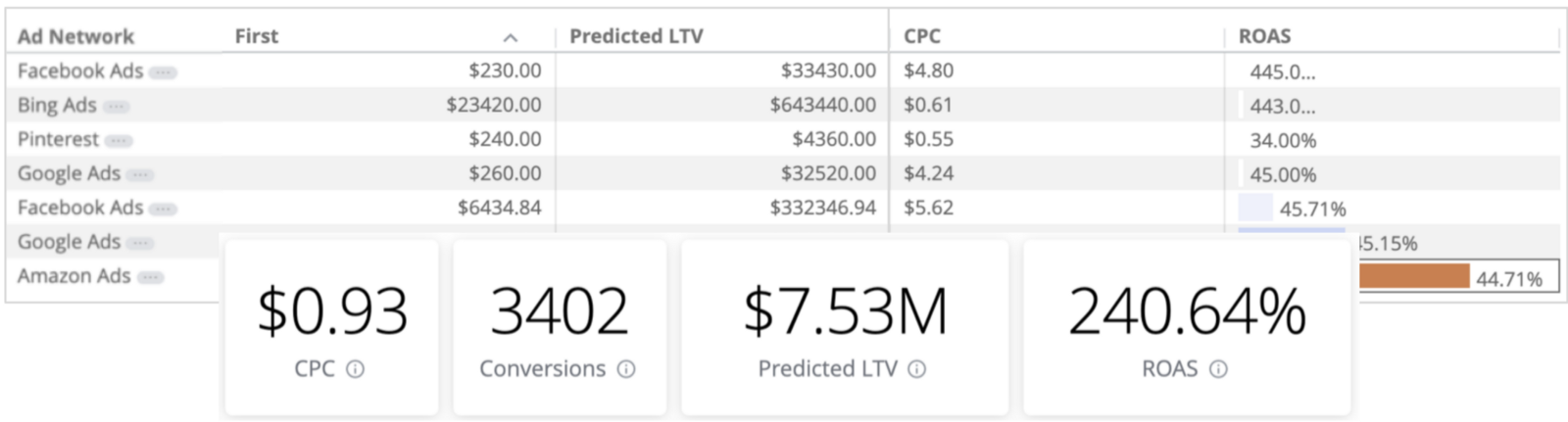
Task: Sort the table by the CPC column header
Action: [x=922, y=36]
